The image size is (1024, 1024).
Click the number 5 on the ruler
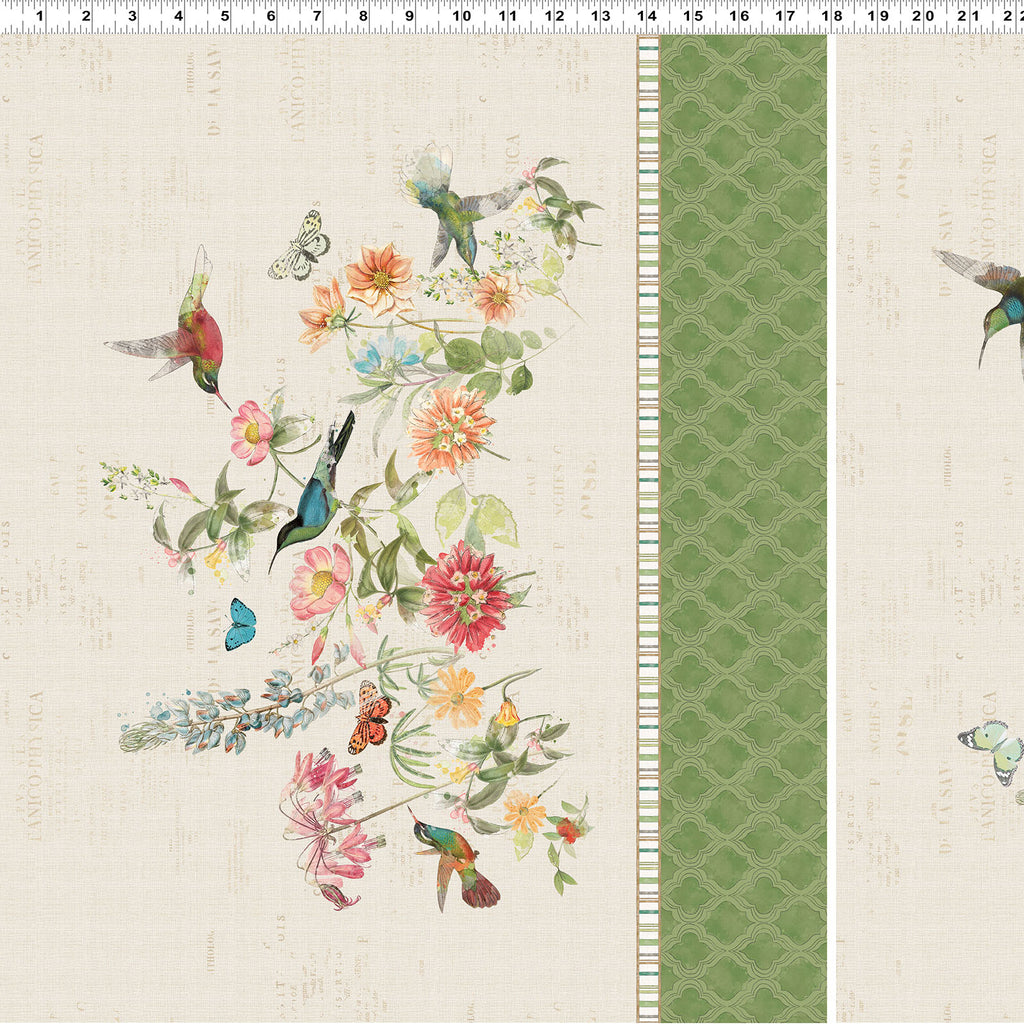(225, 15)
